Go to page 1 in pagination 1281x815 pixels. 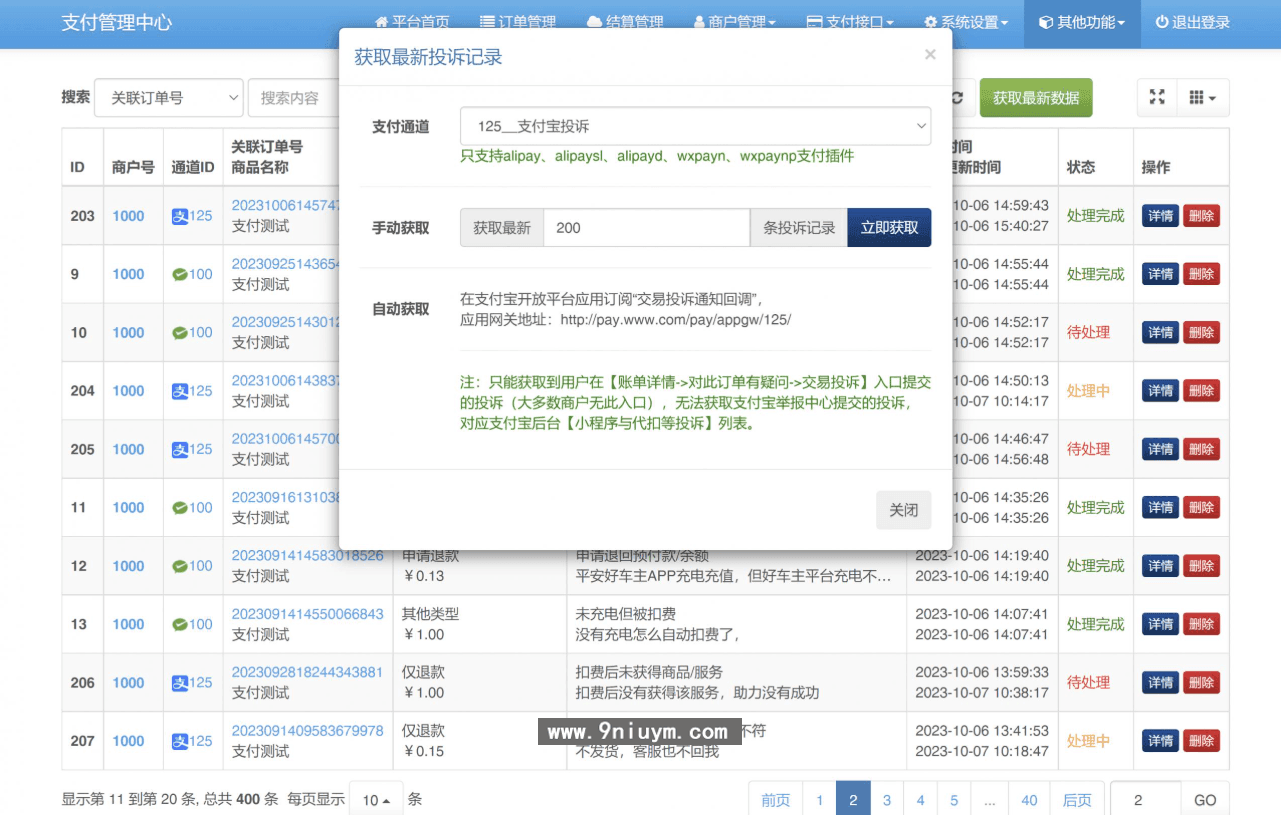pos(819,799)
